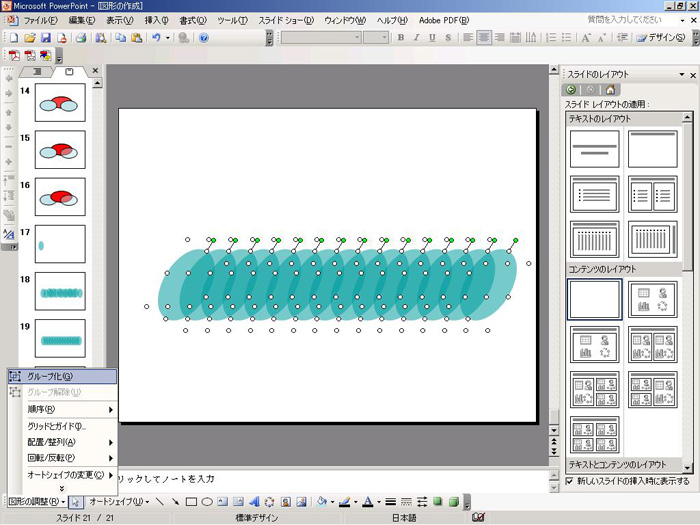
Task: Select the Arrow drawing tool
Action: coord(175,502)
